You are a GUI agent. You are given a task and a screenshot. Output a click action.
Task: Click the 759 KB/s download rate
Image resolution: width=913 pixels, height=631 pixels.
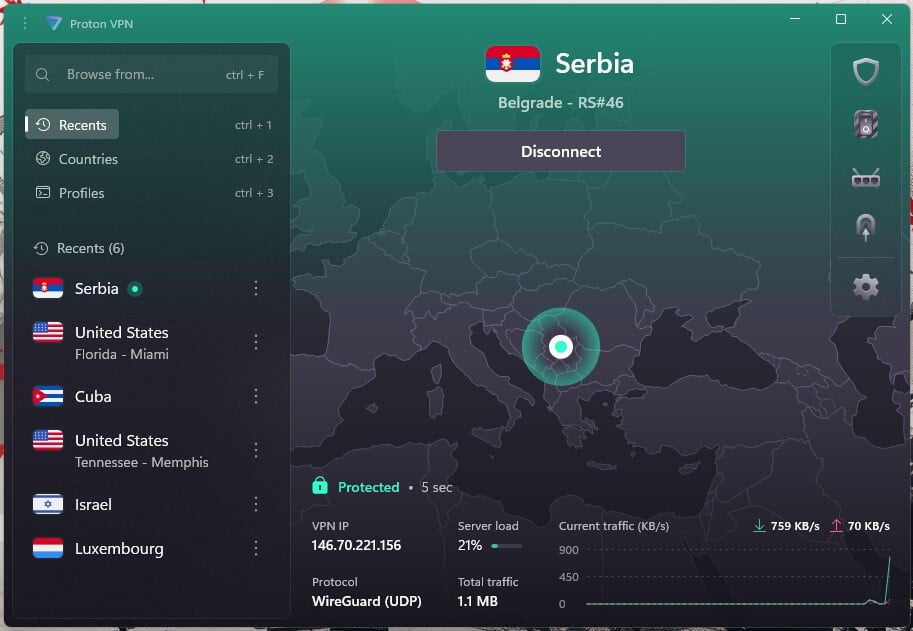[795, 526]
